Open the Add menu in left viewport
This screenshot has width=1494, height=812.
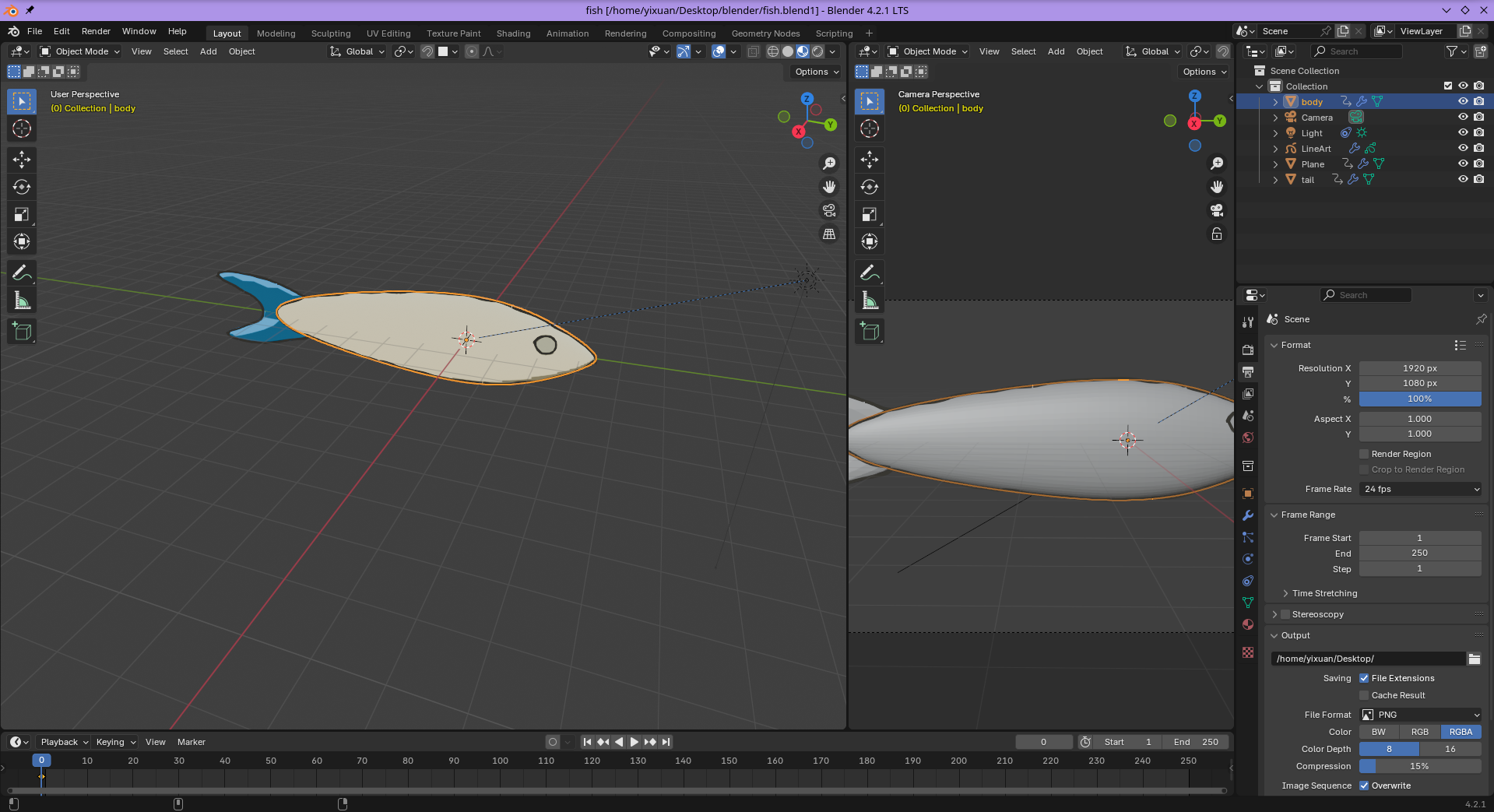[x=209, y=51]
